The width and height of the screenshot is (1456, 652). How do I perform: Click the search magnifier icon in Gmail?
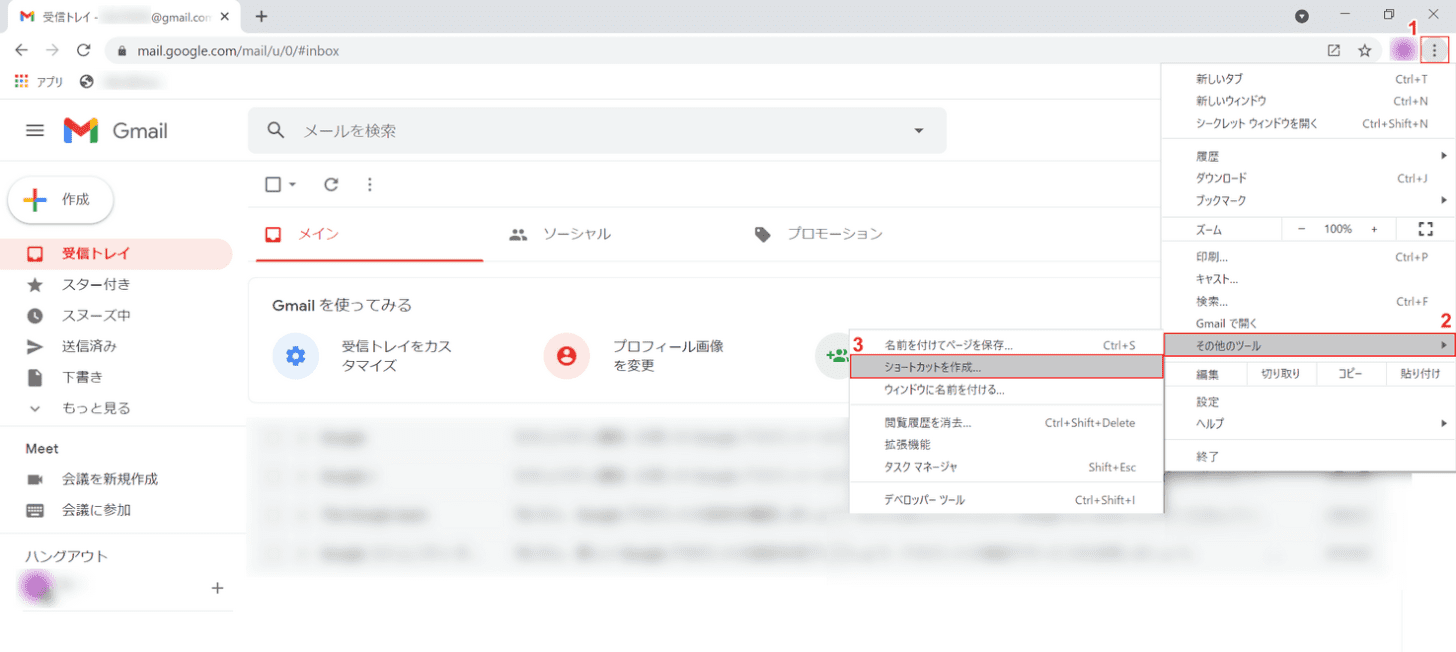[275, 131]
